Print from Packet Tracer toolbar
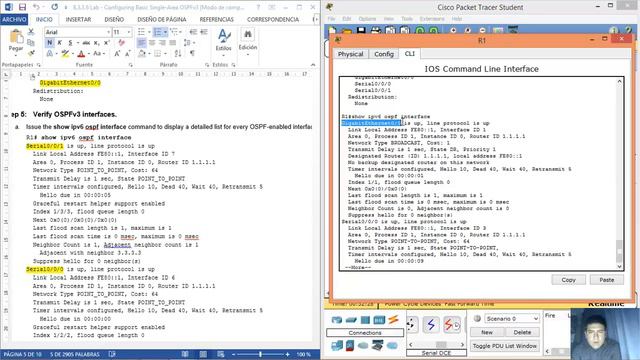The width and height of the screenshot is (640, 360). click(376, 31)
